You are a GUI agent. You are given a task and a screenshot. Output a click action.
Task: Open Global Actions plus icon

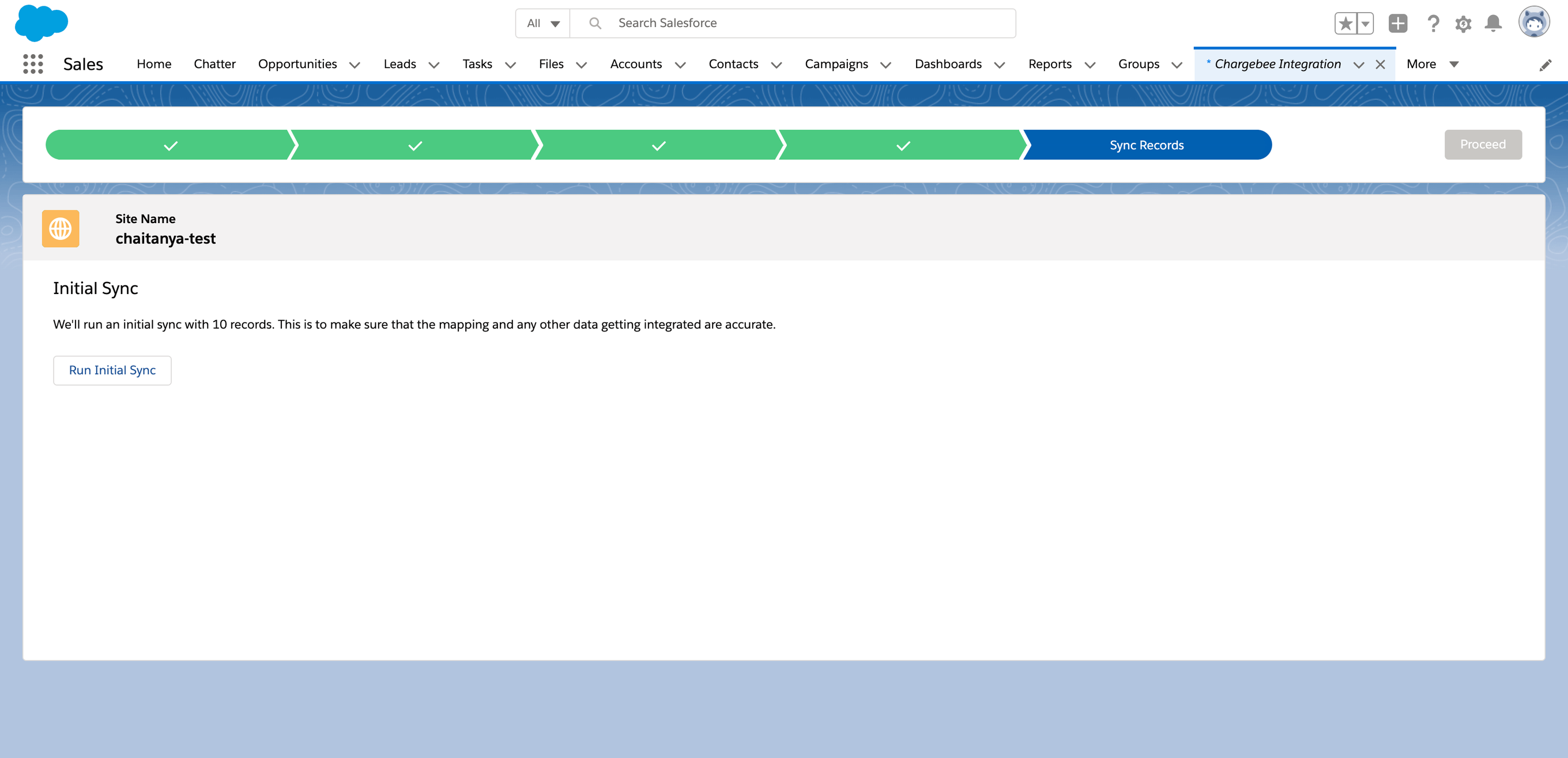click(x=1397, y=24)
